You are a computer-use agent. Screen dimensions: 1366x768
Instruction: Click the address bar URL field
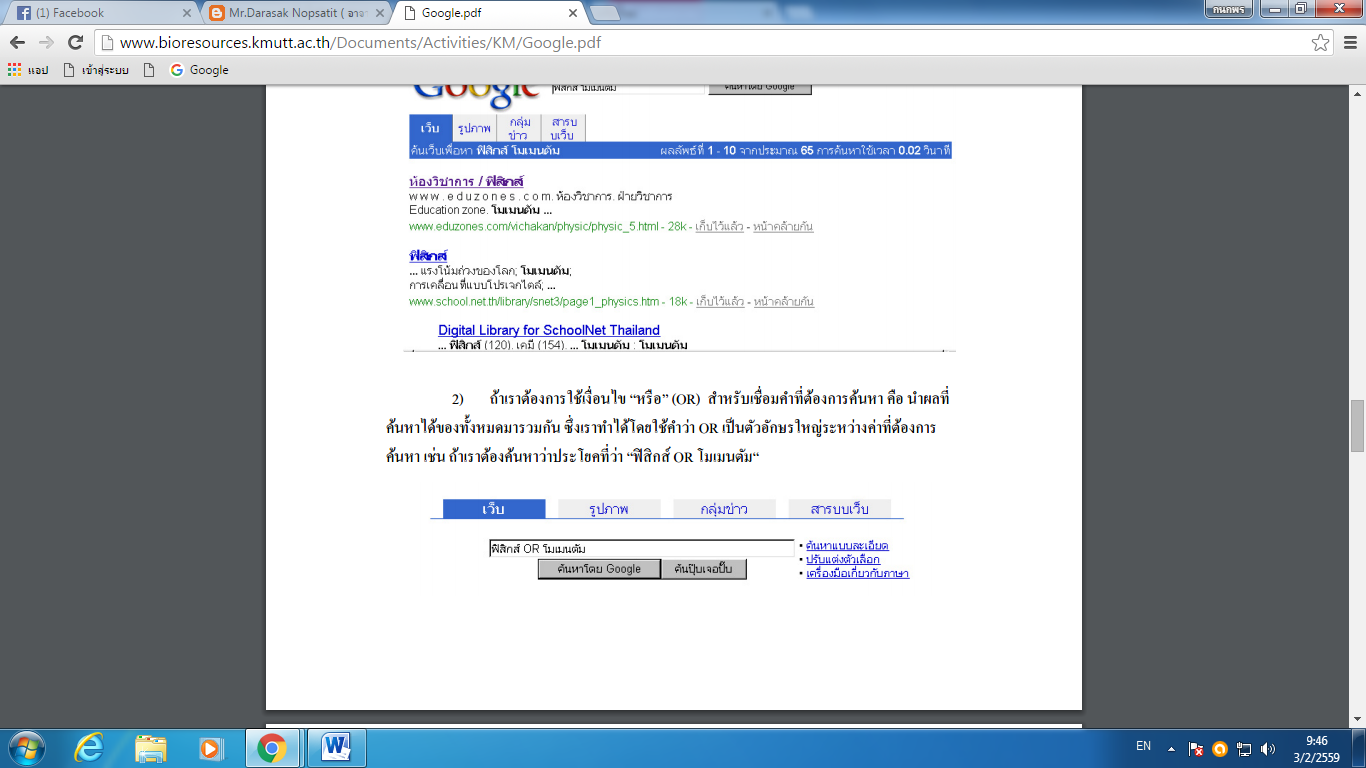click(700, 43)
